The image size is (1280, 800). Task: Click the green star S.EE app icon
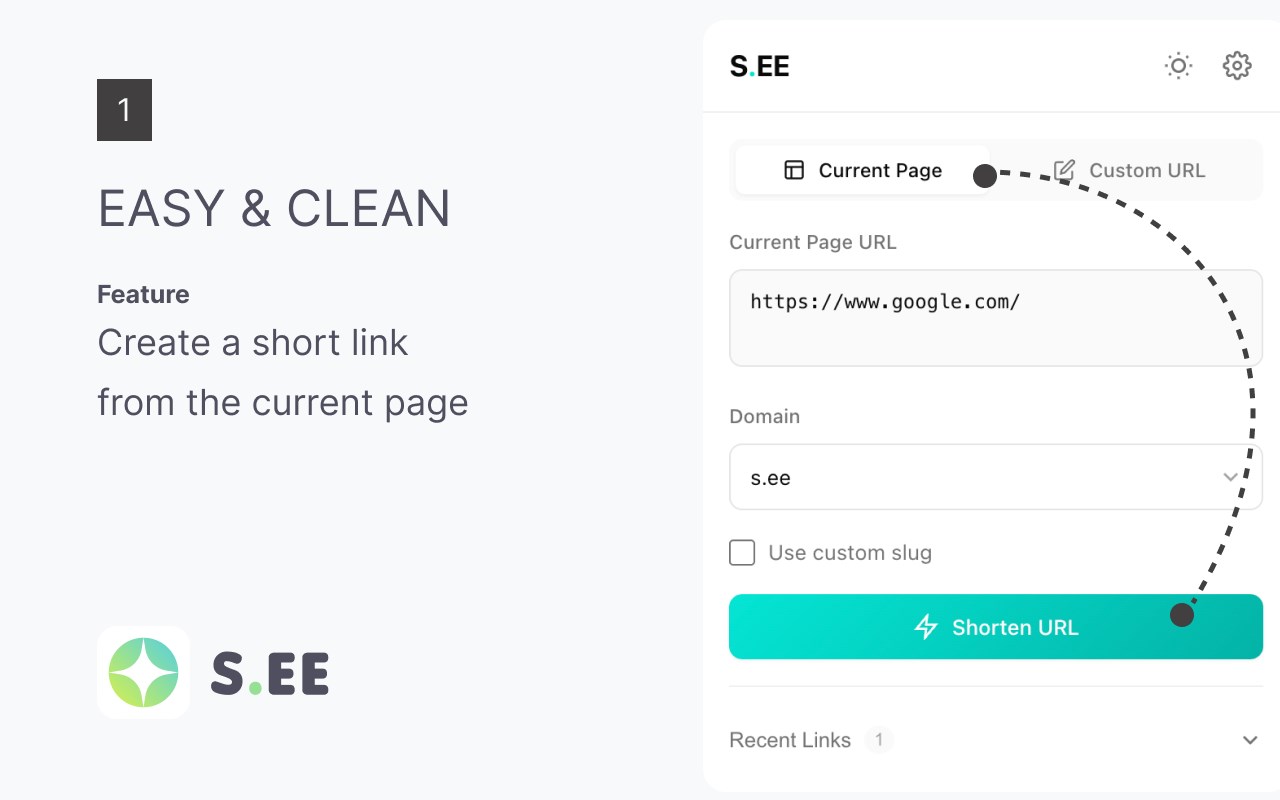point(143,672)
